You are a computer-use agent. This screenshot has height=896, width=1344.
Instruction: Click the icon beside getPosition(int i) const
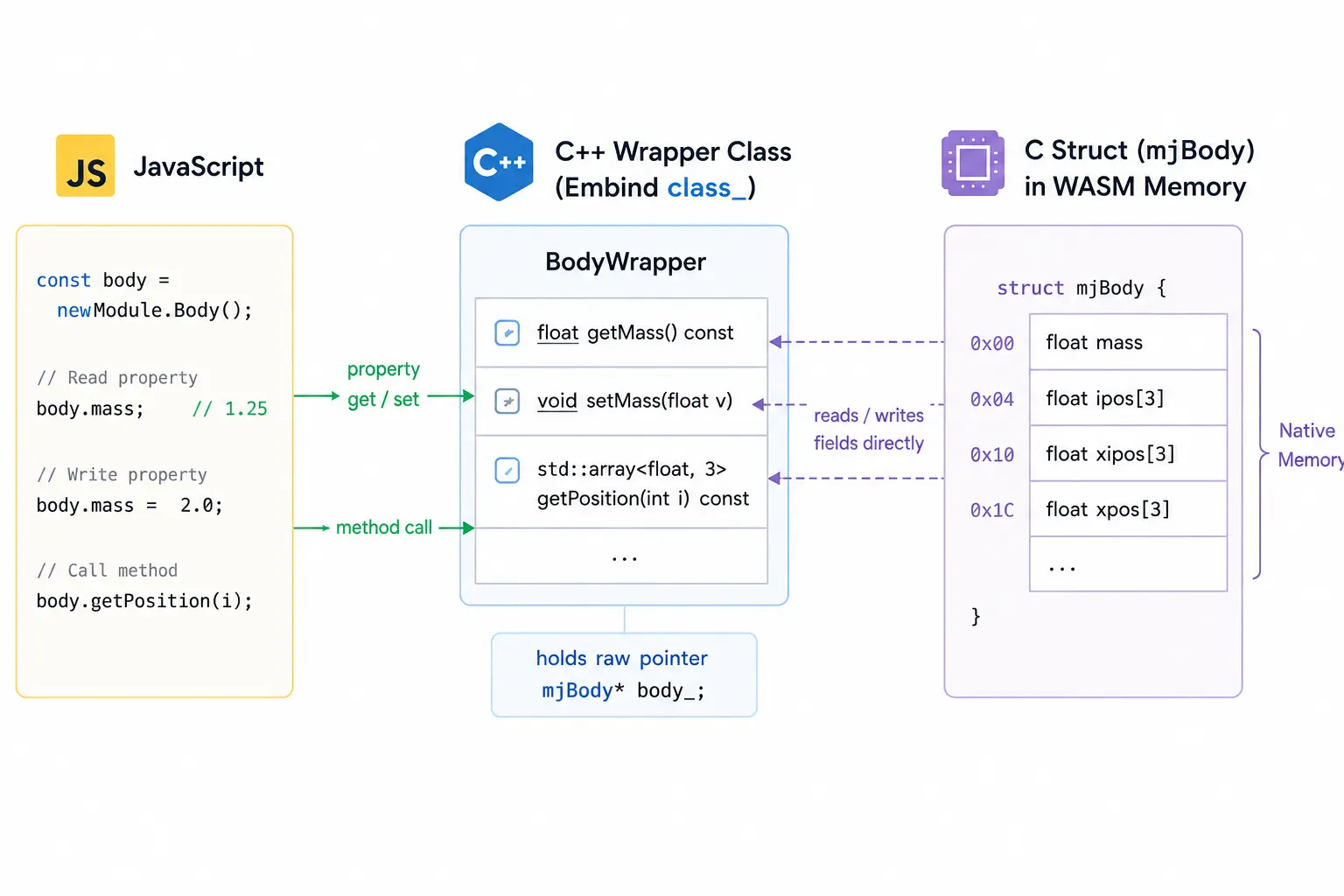[x=507, y=470]
